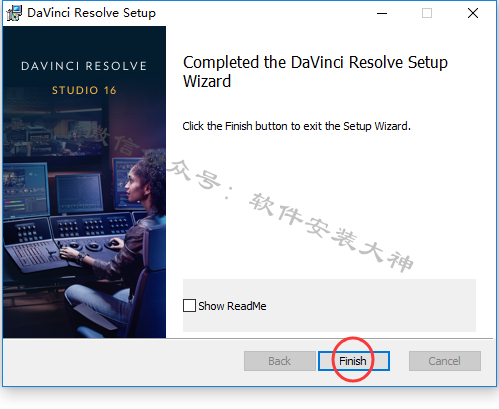Click the installer icon in the title bar
499x409 pixels.
pyautogui.click(x=14, y=13)
